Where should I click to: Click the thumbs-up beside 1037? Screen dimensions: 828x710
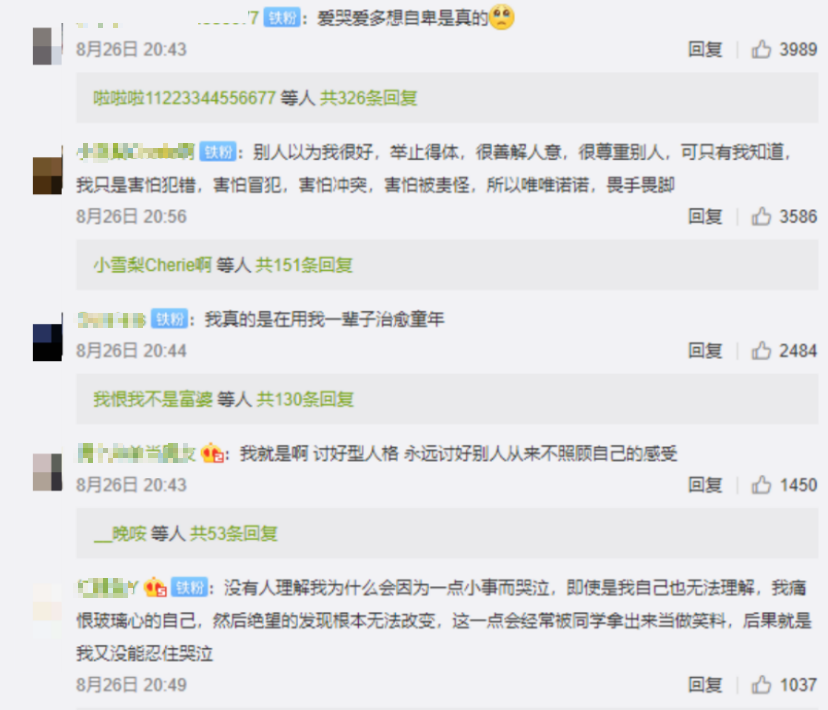[761, 685]
